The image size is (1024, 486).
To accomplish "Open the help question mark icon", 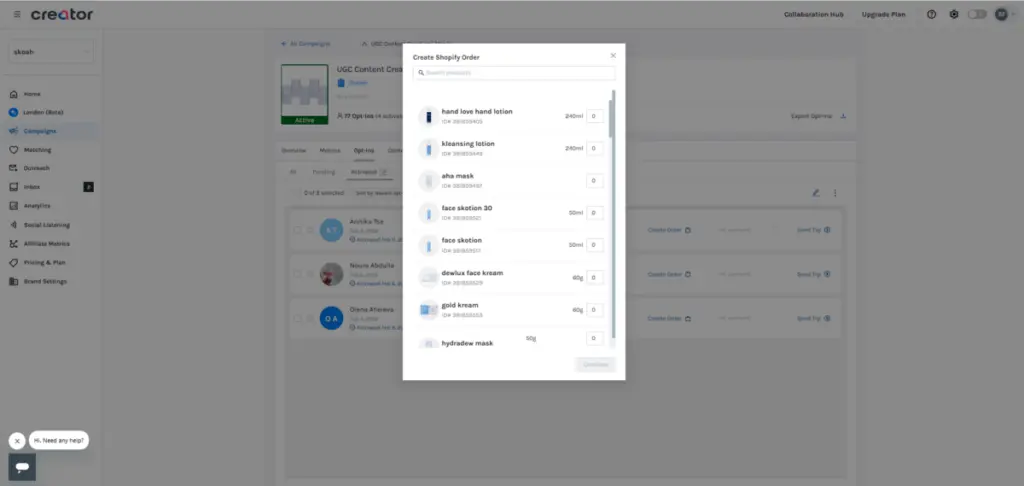I will pyautogui.click(x=931, y=15).
